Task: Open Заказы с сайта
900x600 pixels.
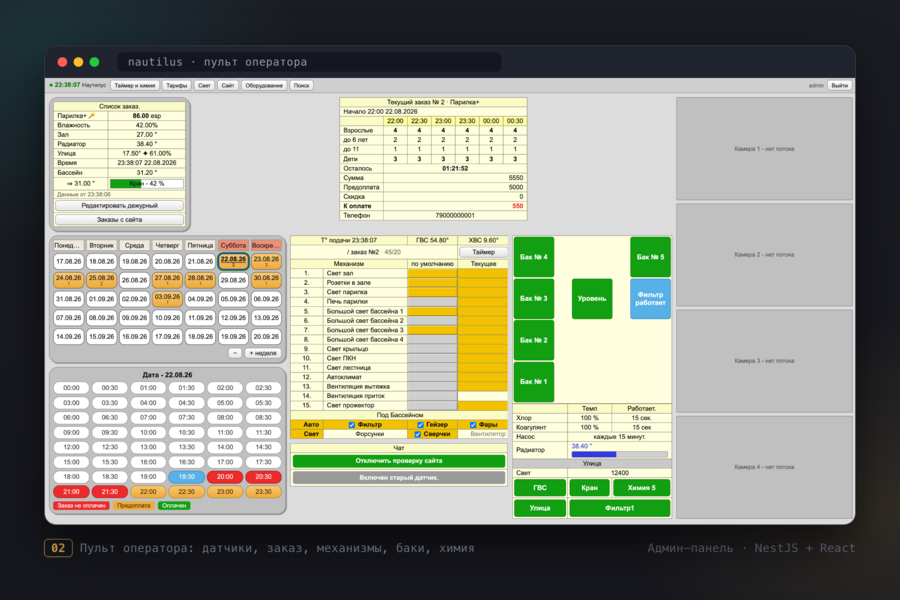Action: [119, 219]
